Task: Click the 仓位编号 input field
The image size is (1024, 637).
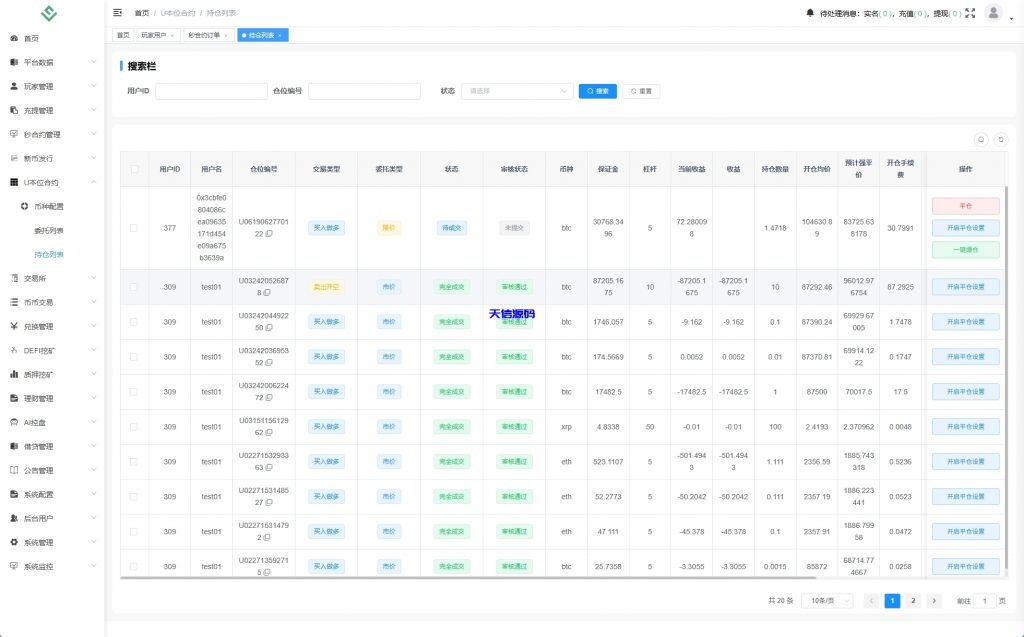Action: coord(364,91)
